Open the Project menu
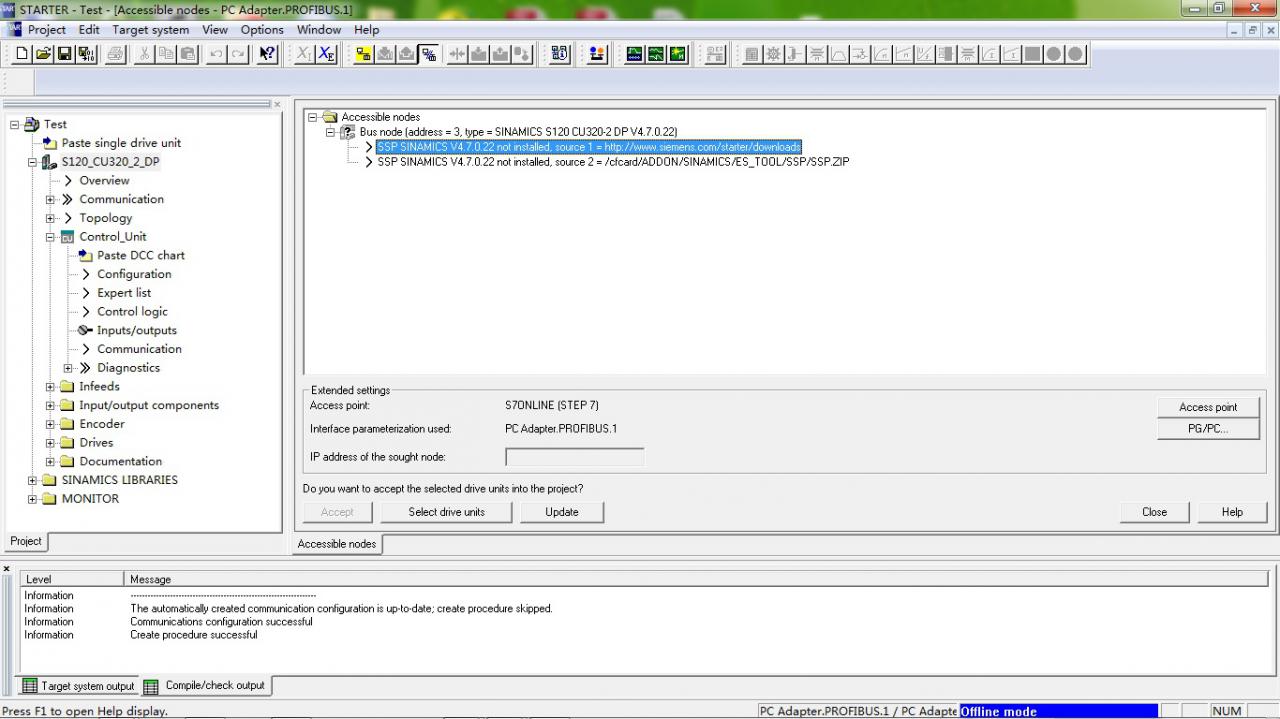This screenshot has height=719, width=1280. pos(47,29)
